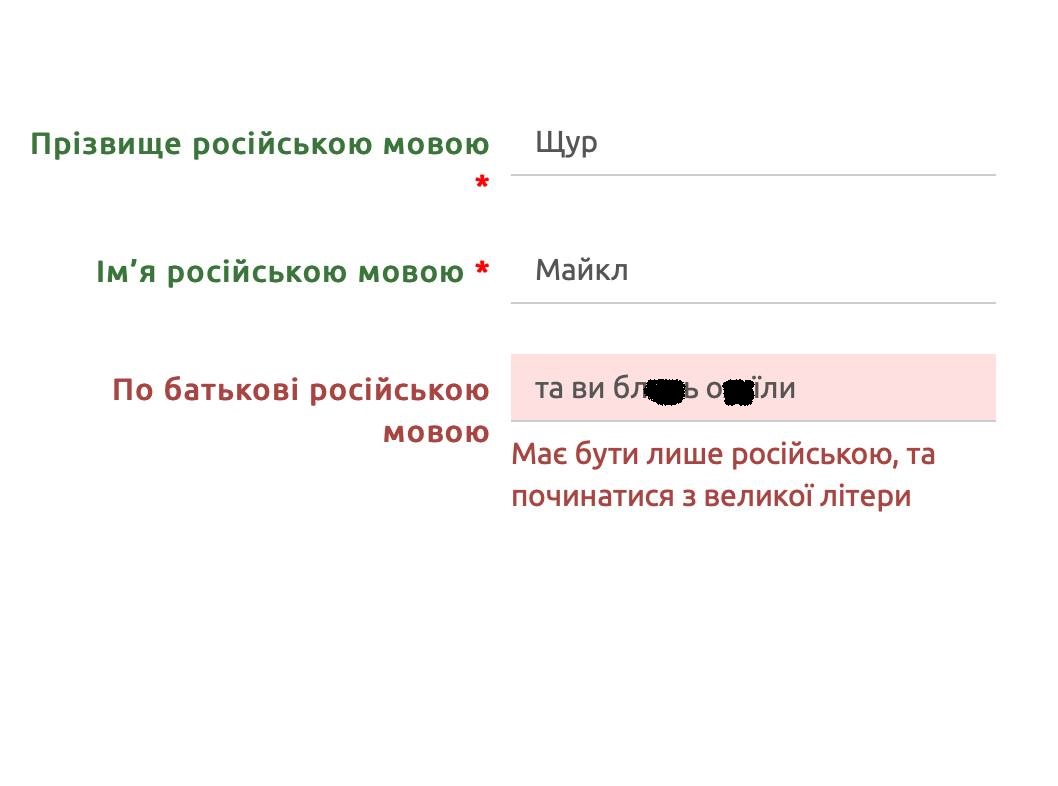Click the underline below the surname field

pos(753,173)
